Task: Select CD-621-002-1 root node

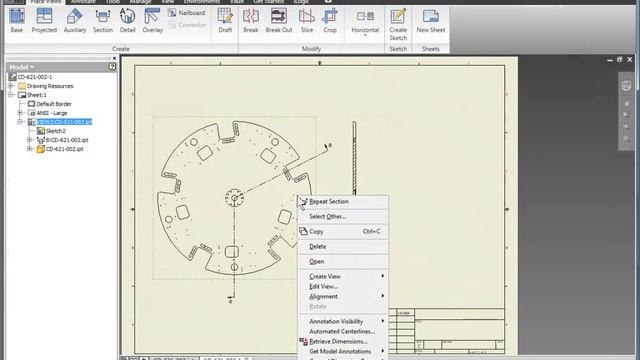Action: point(35,77)
